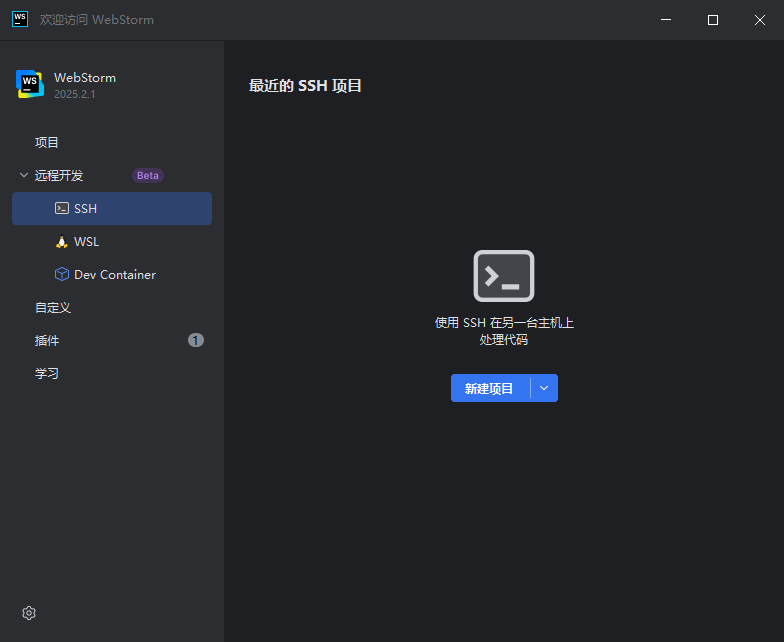Screen dimensions: 784x642
Task: Select the 项目 tab in sidebar
Action: coord(47,143)
